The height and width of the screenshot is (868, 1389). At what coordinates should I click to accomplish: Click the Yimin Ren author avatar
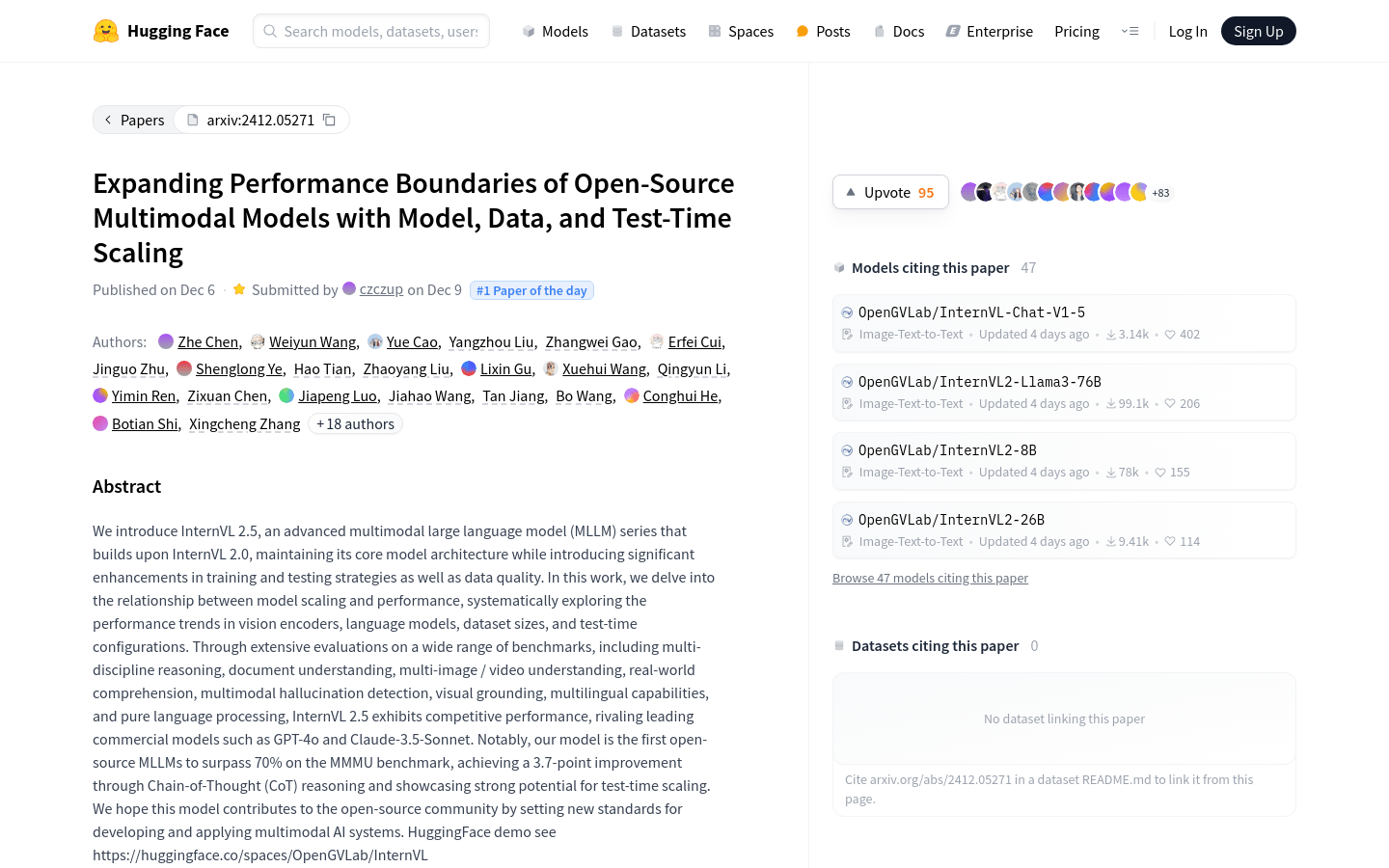pyautogui.click(x=100, y=395)
